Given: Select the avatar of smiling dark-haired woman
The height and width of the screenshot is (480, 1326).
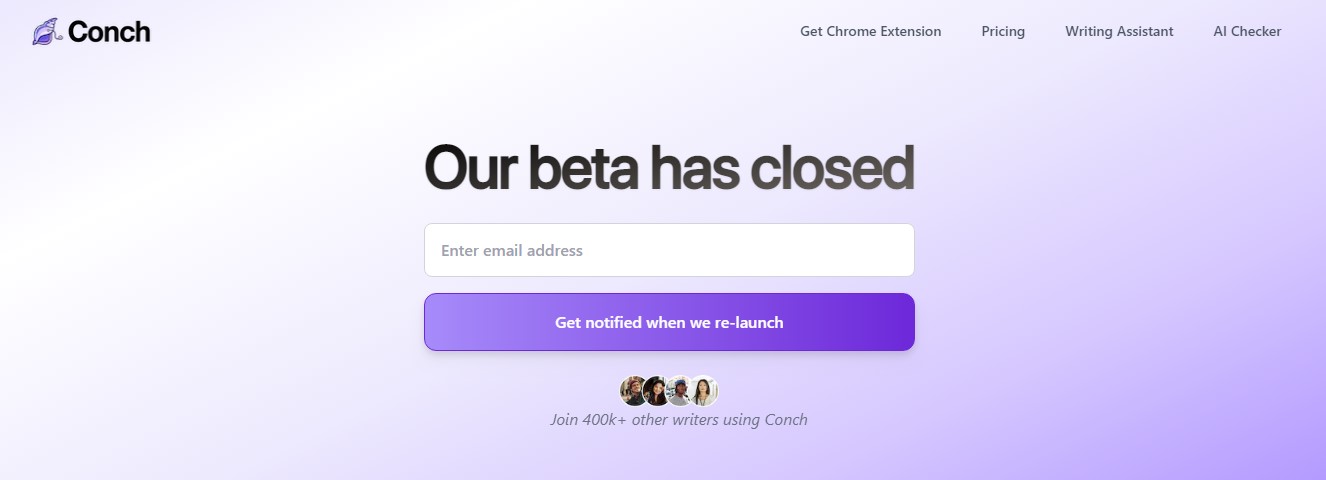Looking at the screenshot, I should [x=656, y=390].
